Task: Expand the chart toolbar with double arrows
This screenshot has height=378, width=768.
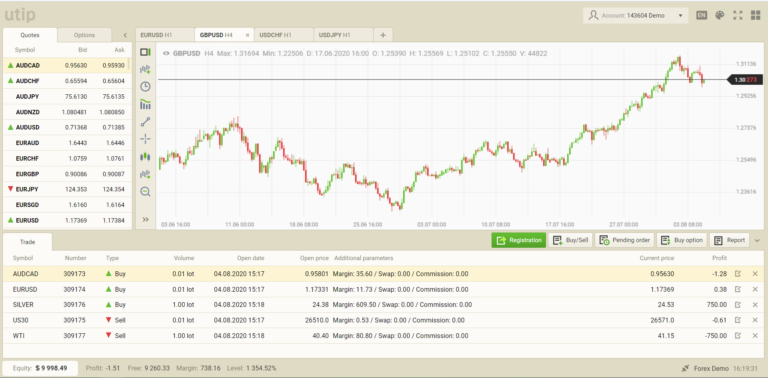Action: click(x=145, y=219)
